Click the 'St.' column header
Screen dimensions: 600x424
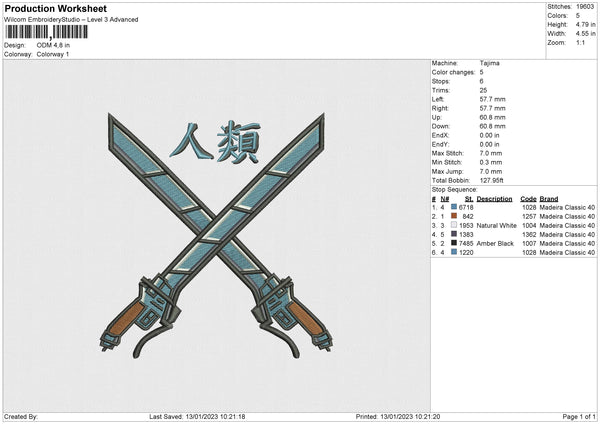coord(469,199)
